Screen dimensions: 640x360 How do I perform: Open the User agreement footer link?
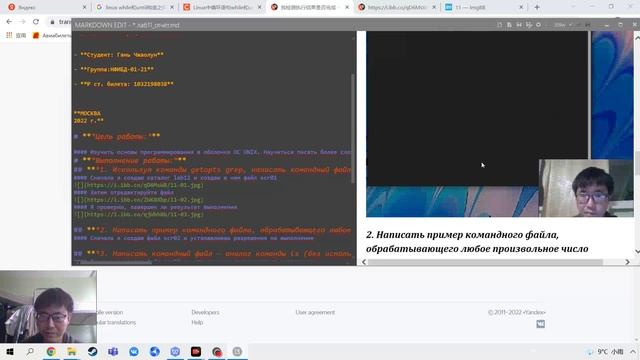pos(315,312)
